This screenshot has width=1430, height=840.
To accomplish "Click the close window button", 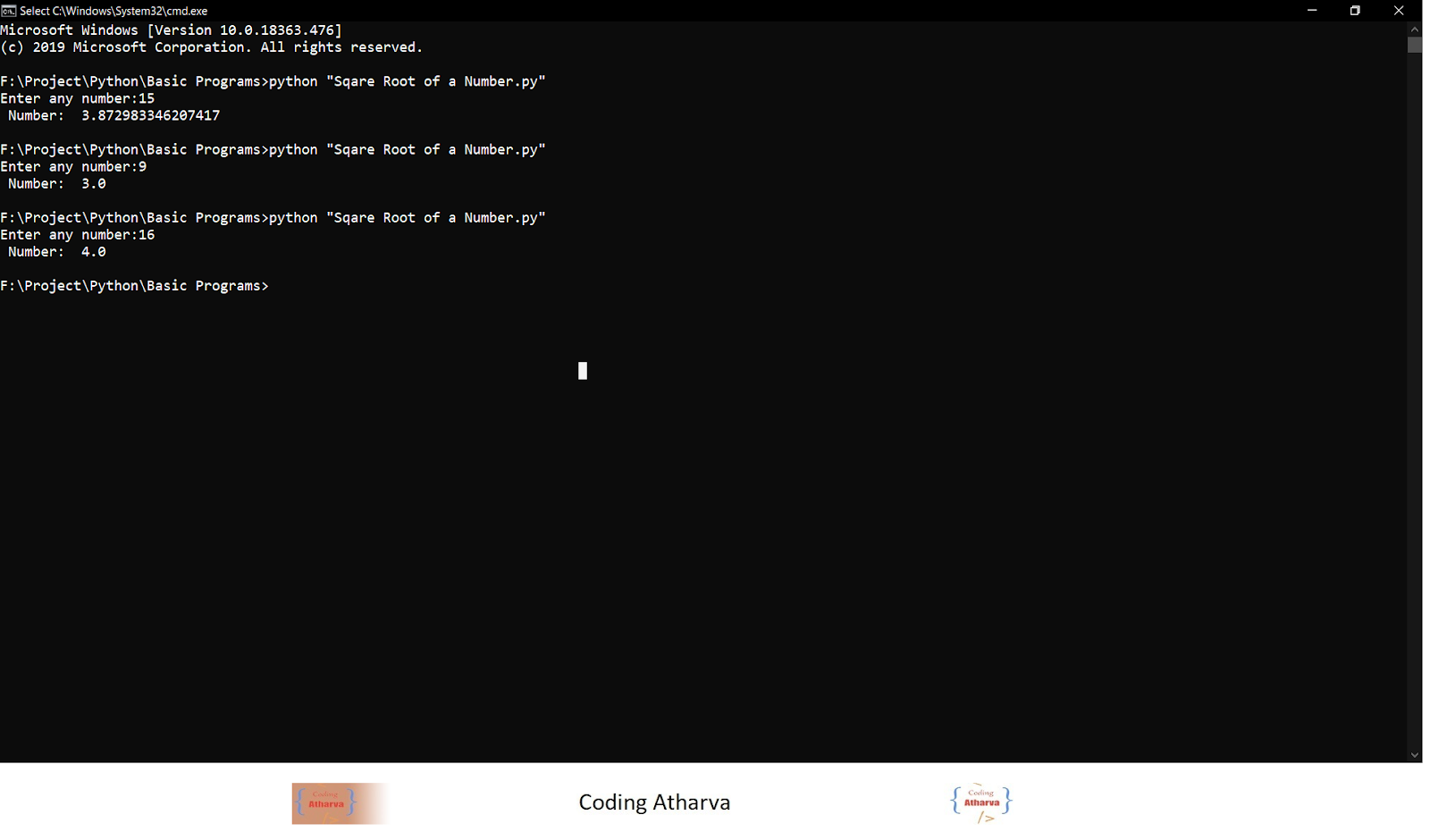I will [x=1398, y=11].
